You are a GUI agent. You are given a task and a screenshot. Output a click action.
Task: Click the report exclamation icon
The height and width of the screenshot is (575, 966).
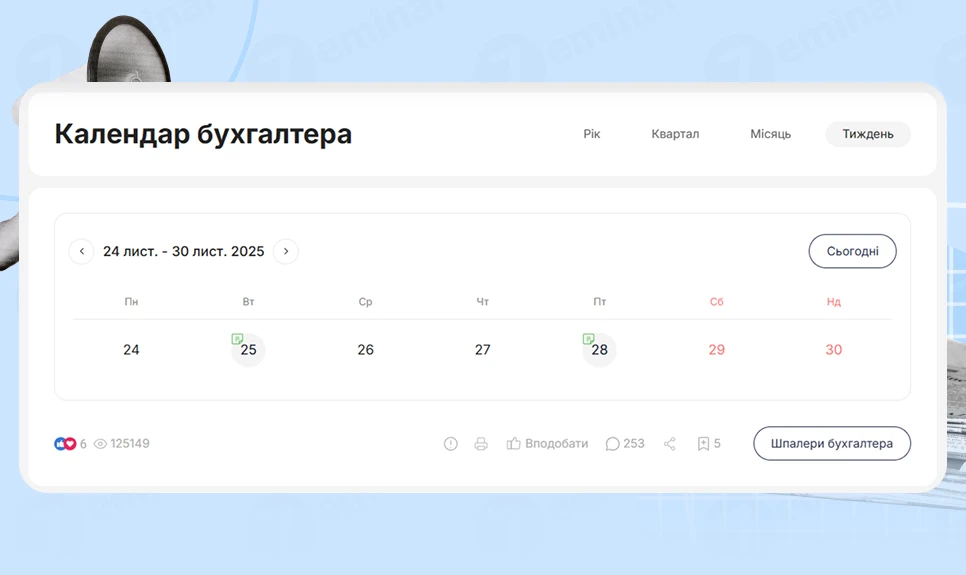(x=451, y=444)
